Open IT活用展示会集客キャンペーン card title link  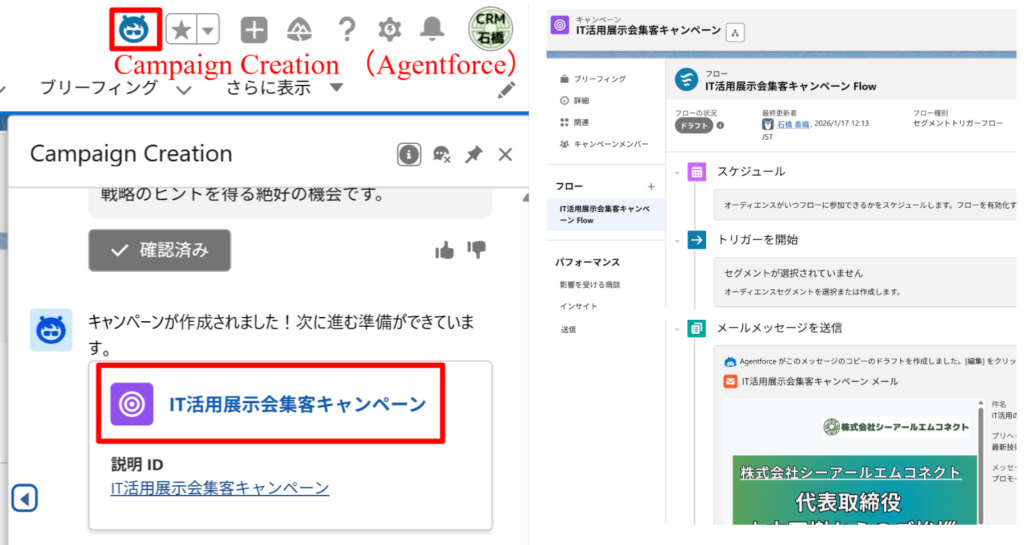click(298, 405)
